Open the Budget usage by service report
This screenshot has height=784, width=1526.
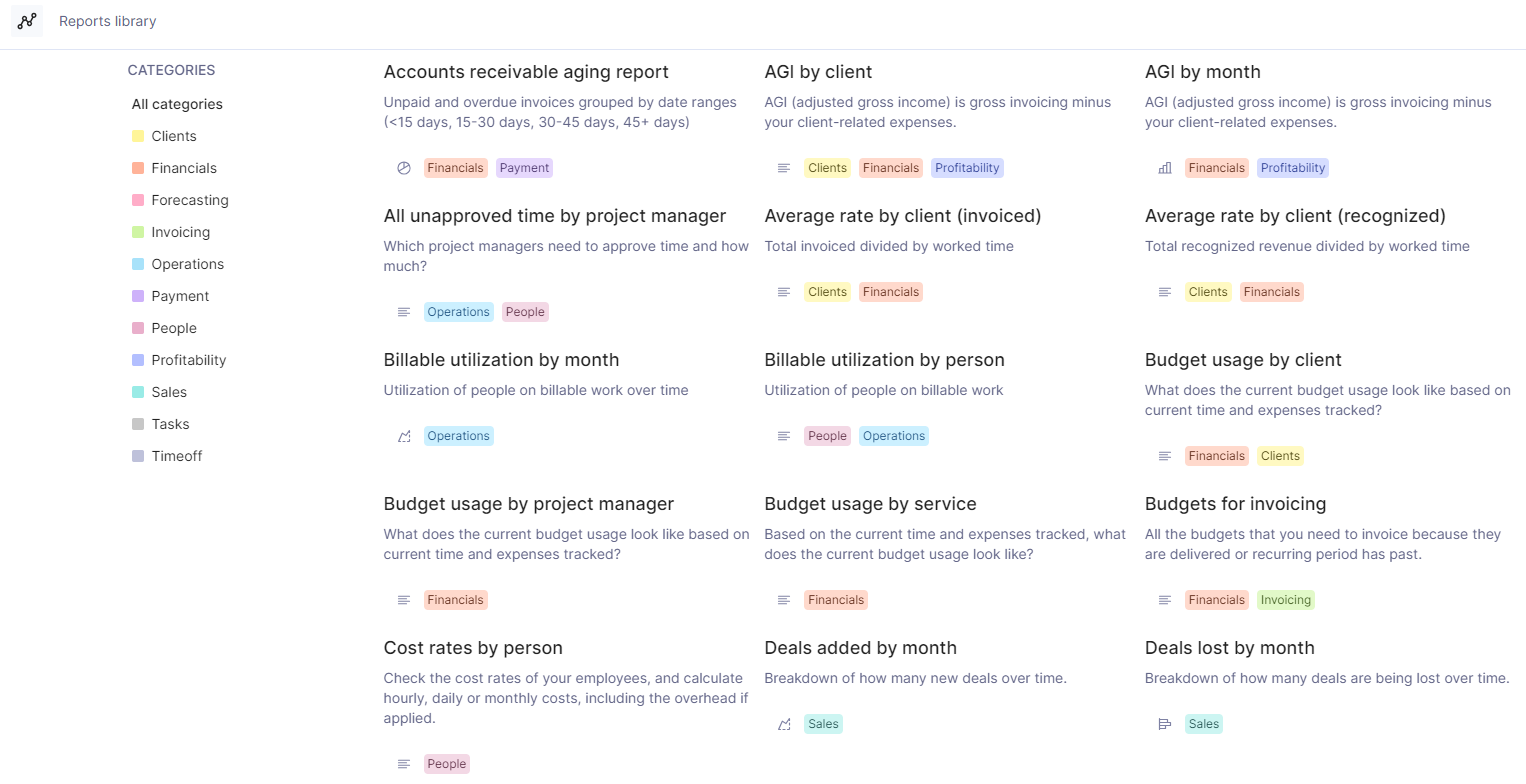coord(870,504)
